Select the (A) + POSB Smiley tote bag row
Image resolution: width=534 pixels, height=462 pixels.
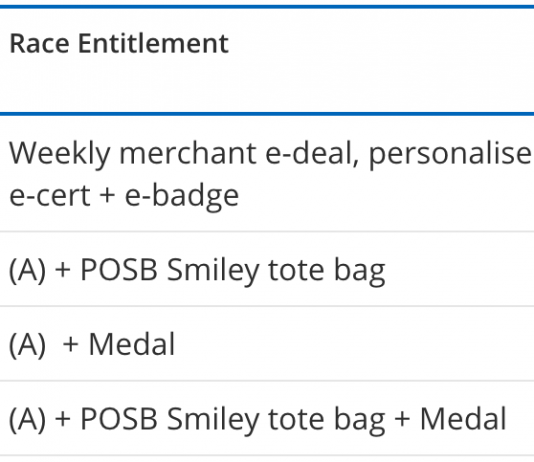coord(267,269)
